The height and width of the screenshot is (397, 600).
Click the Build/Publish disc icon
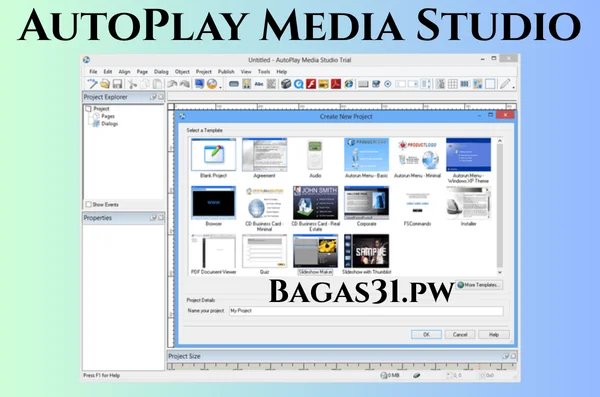click(x=212, y=83)
